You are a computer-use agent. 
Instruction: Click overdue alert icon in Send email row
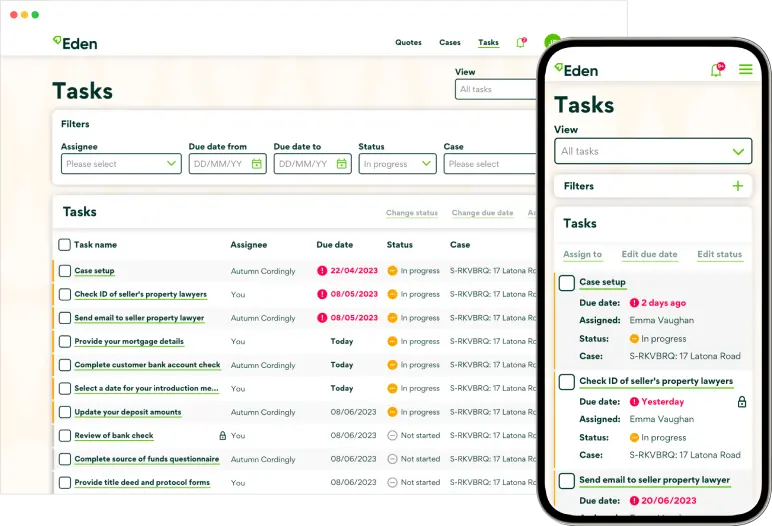pos(322,318)
